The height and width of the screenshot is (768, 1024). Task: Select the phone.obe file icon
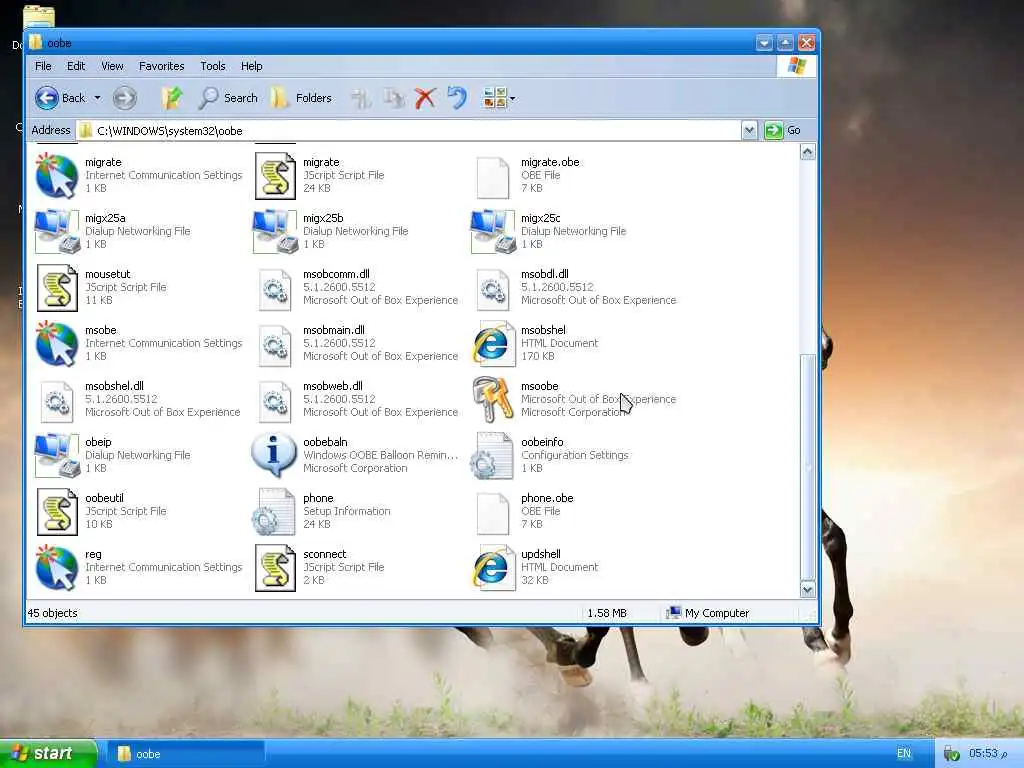493,513
